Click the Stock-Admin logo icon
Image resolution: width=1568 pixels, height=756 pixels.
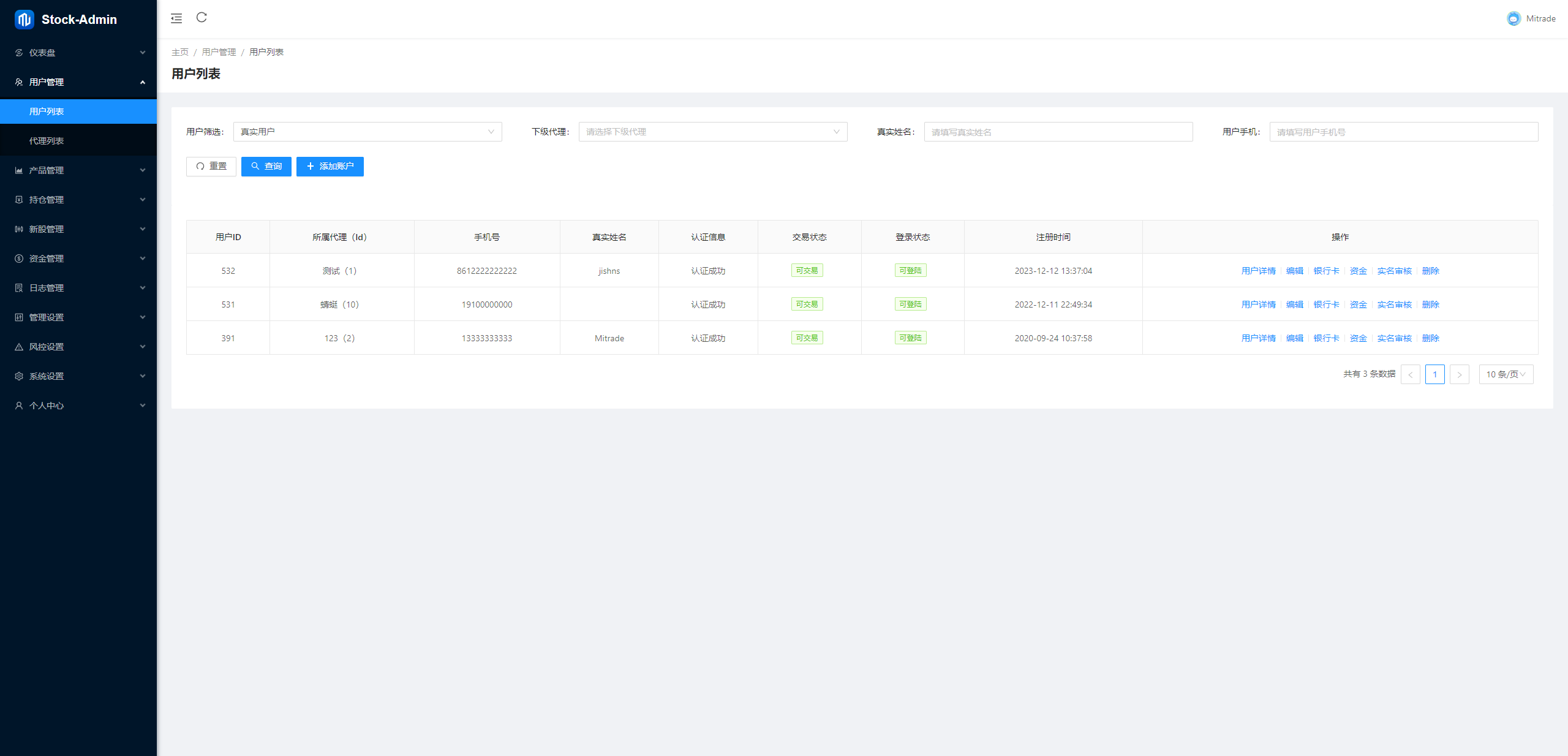[24, 20]
